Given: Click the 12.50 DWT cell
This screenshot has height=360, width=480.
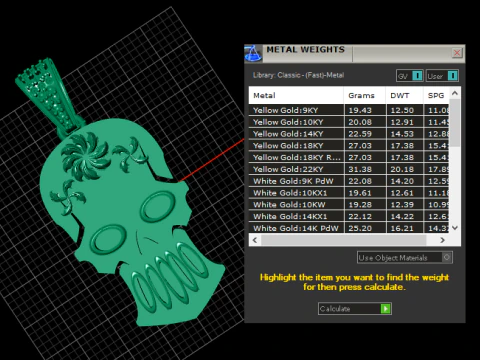Looking at the screenshot, I should (405, 110).
